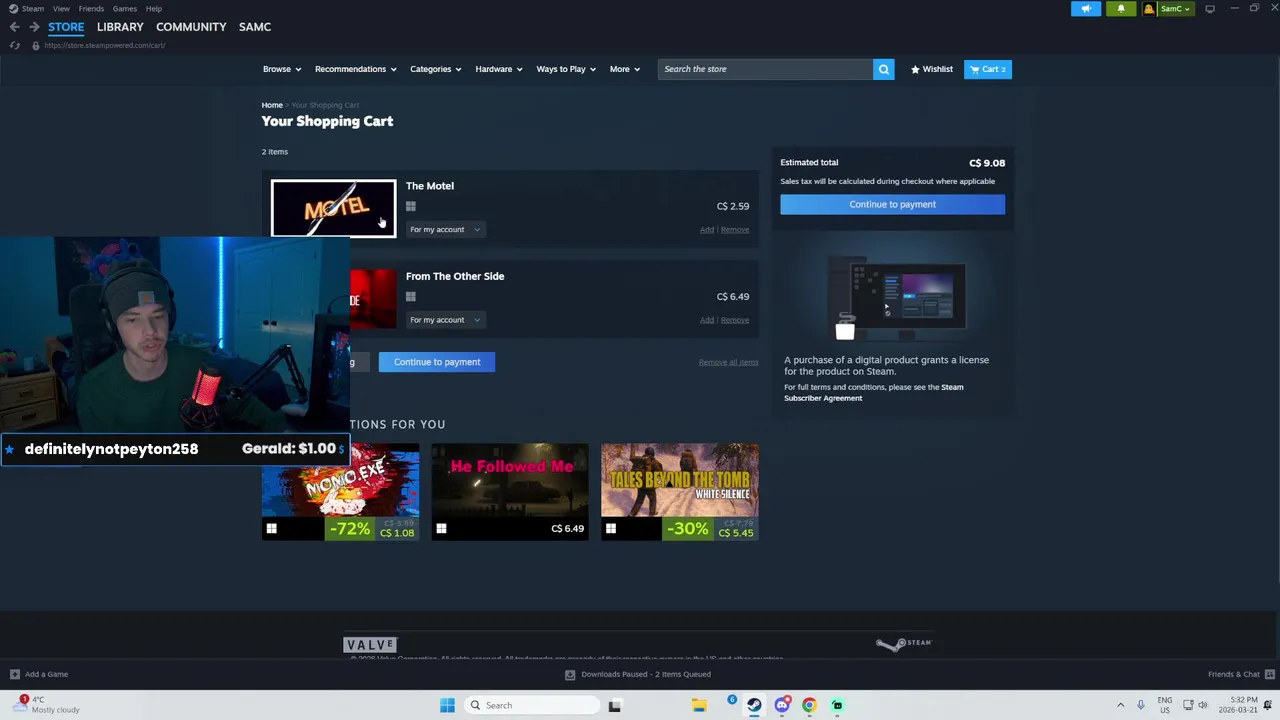Image resolution: width=1280 pixels, height=720 pixels.
Task: Click the Home breadcrumb link
Action: (272, 105)
